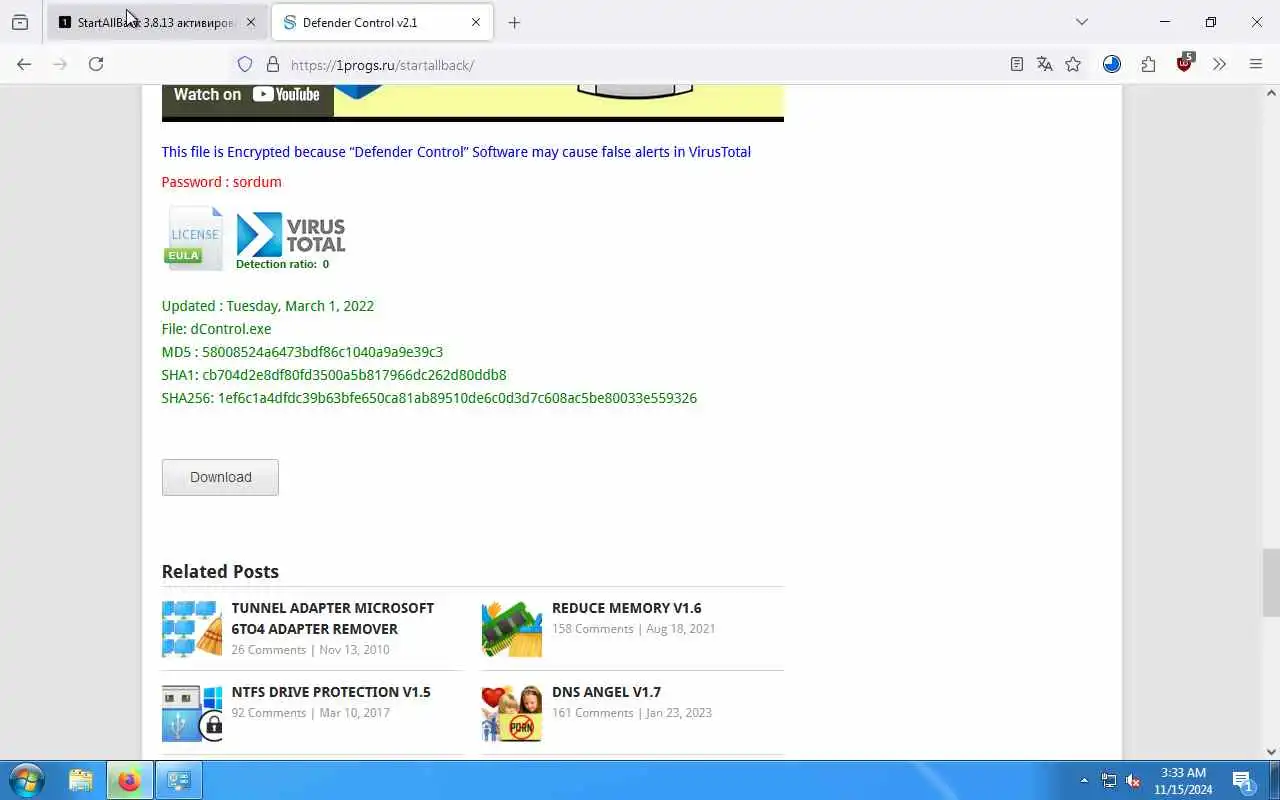
Task: Open Tunnel Adapter Microsoft 6to4 Adapter Remover post
Action: (x=332, y=618)
